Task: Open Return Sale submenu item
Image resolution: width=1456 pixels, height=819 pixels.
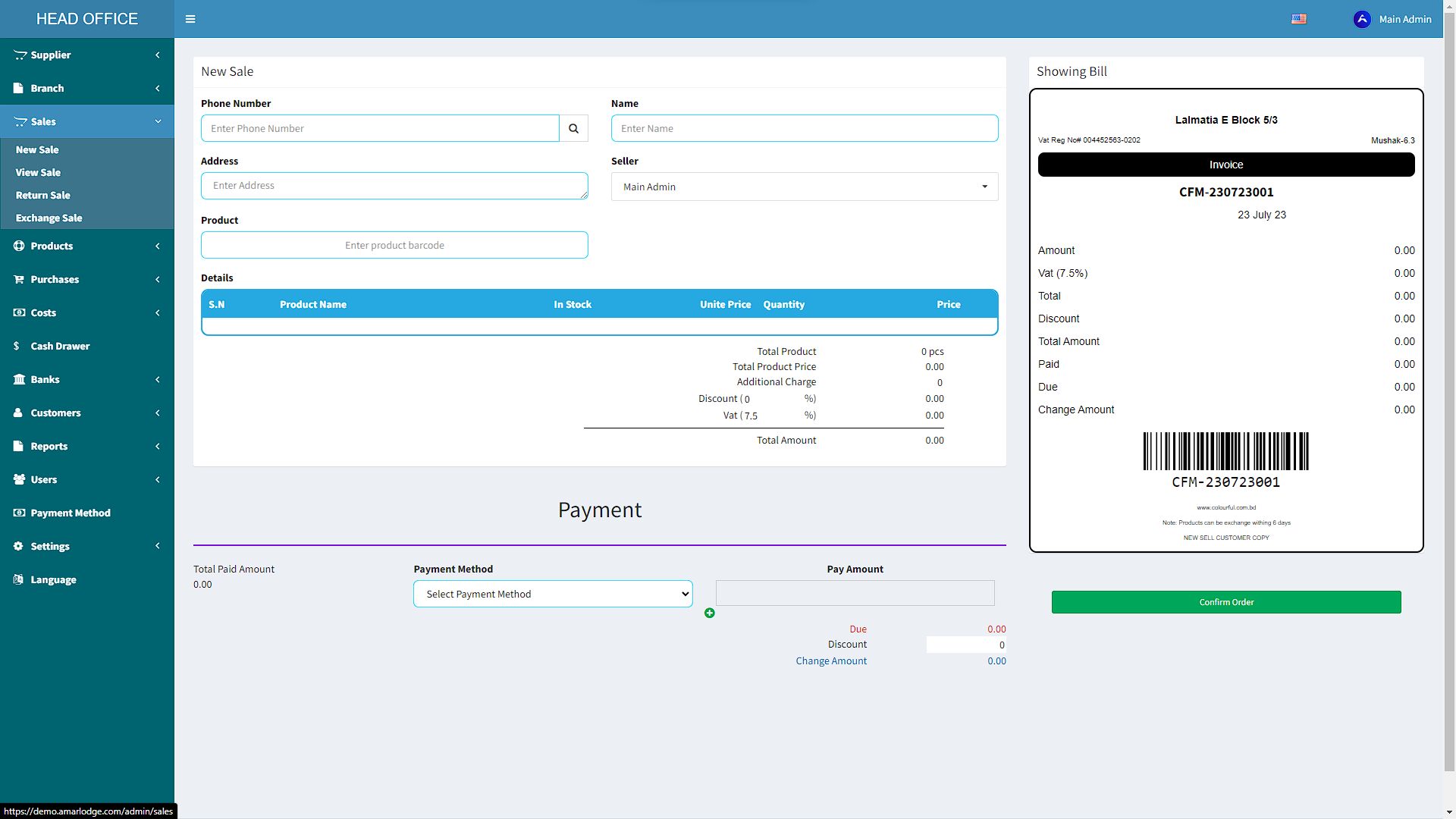Action: click(x=42, y=195)
